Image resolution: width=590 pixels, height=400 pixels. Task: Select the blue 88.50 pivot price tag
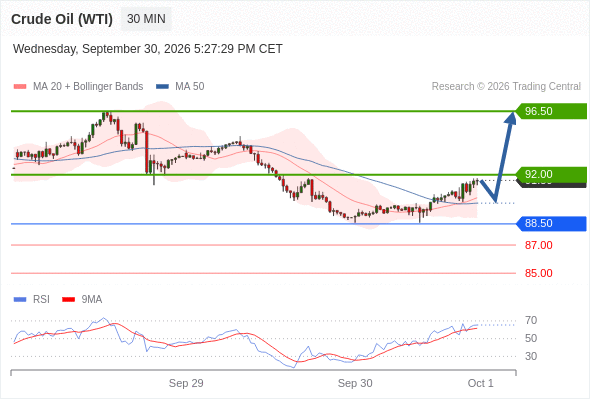tap(551, 224)
